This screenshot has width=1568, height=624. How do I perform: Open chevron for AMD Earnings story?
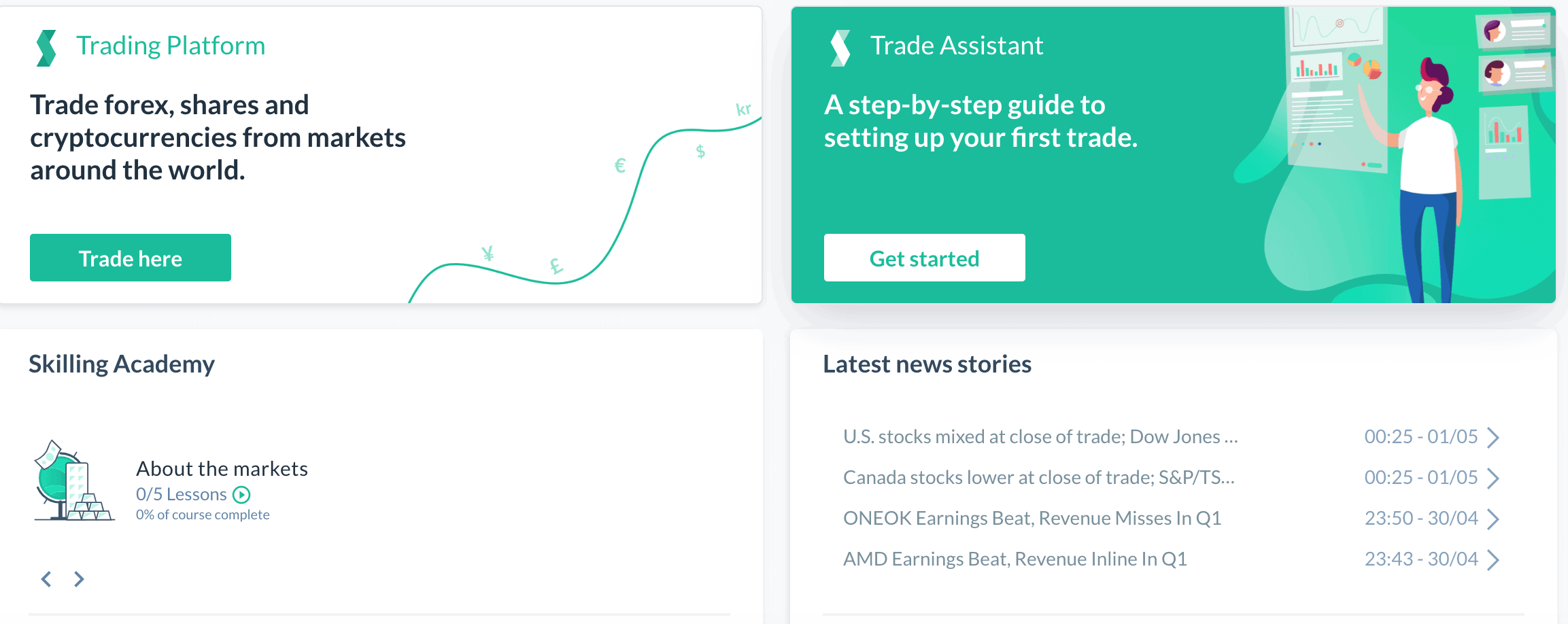click(1493, 559)
